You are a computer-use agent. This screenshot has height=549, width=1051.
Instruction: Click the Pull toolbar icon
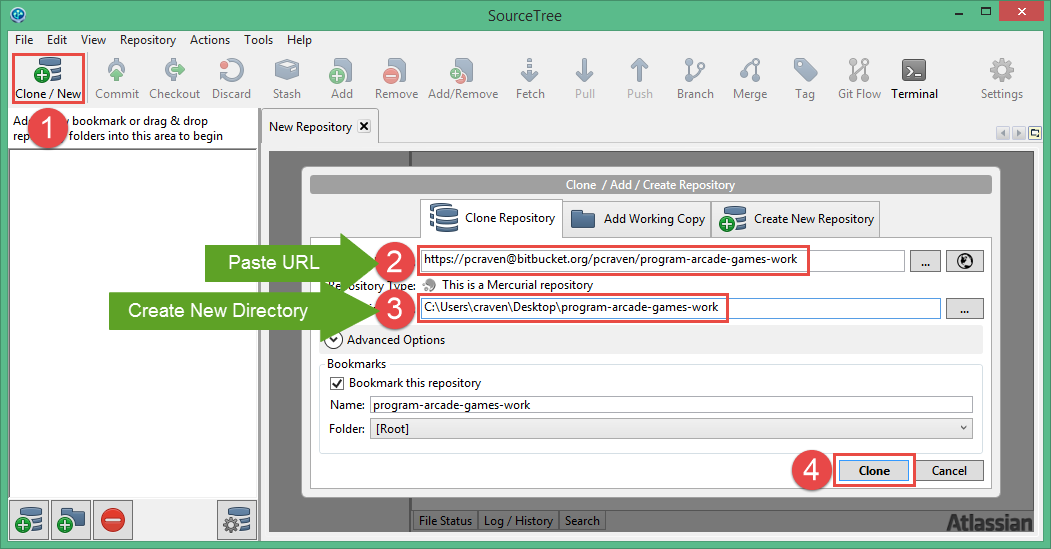tap(584, 78)
